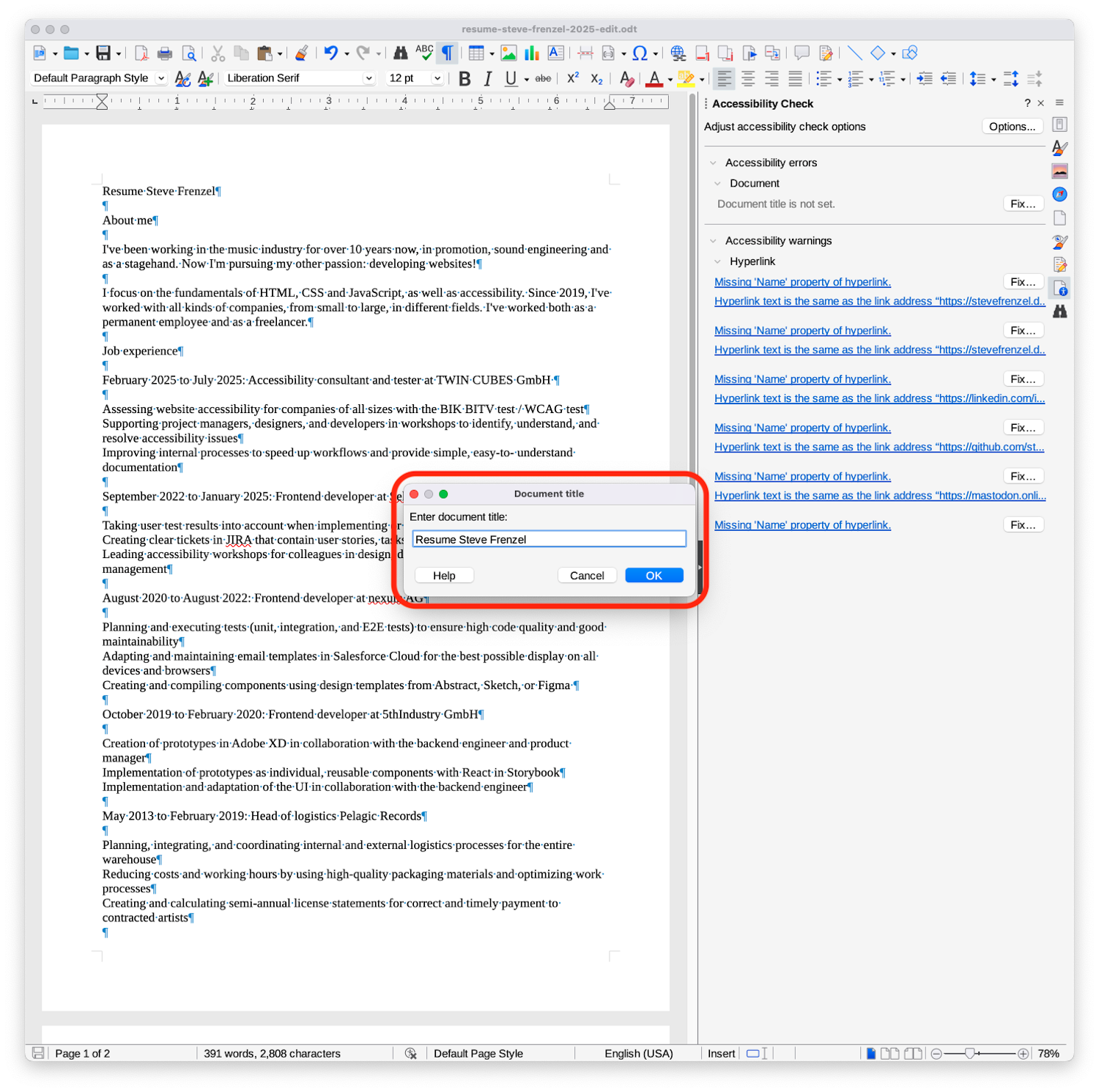Open the Liberation Serif font name dropdown
The height and width of the screenshot is (1092, 1099).
click(x=369, y=78)
